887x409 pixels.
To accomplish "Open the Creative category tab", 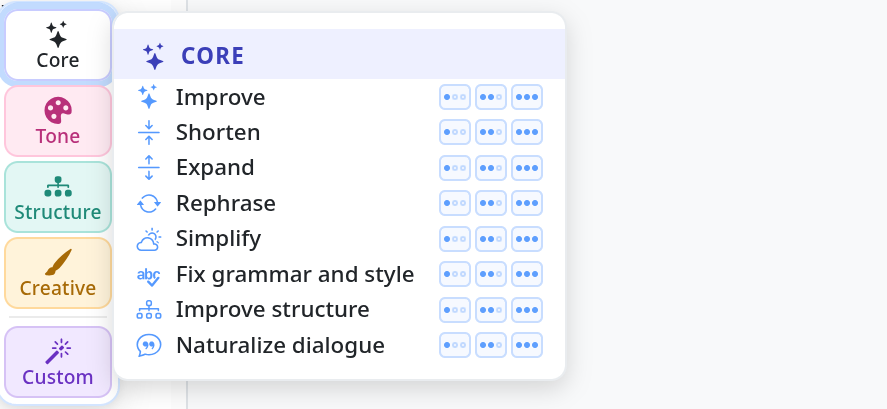I will pyautogui.click(x=58, y=273).
